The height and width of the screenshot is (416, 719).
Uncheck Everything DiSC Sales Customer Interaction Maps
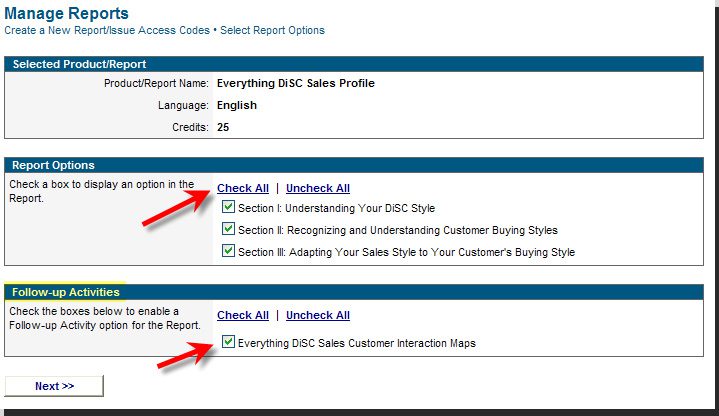[x=228, y=342]
